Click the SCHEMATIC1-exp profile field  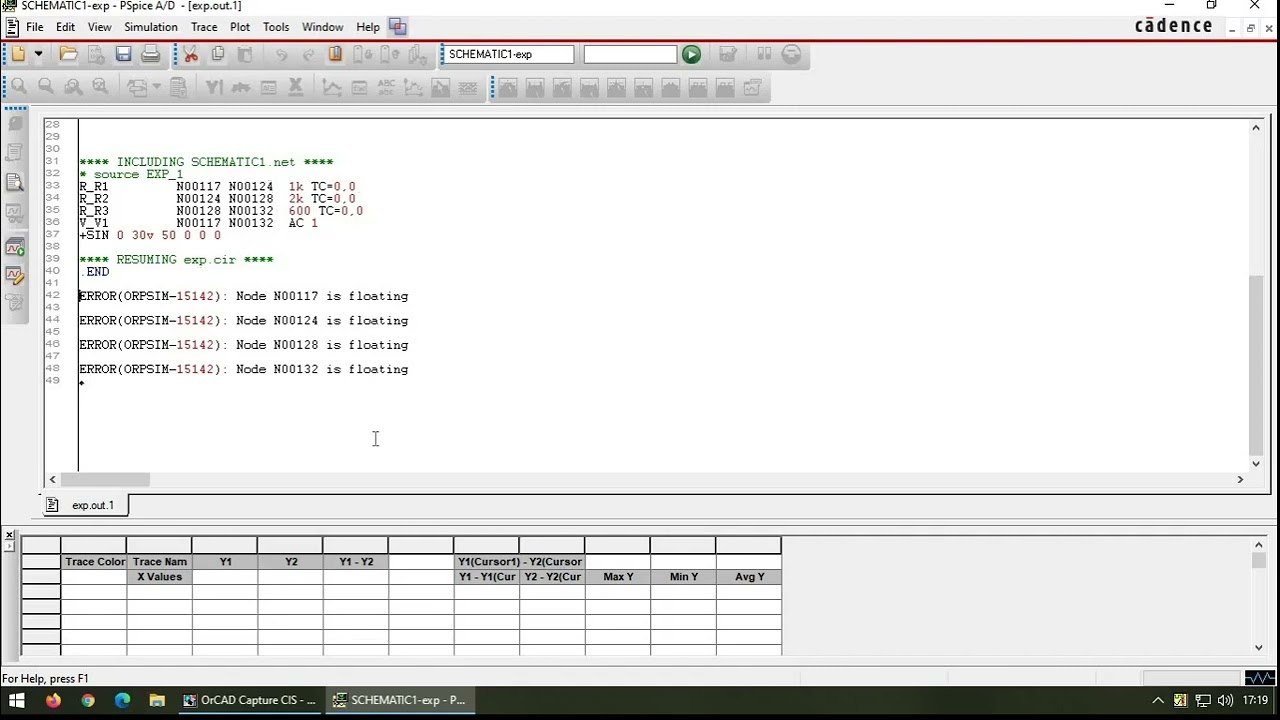click(x=510, y=54)
